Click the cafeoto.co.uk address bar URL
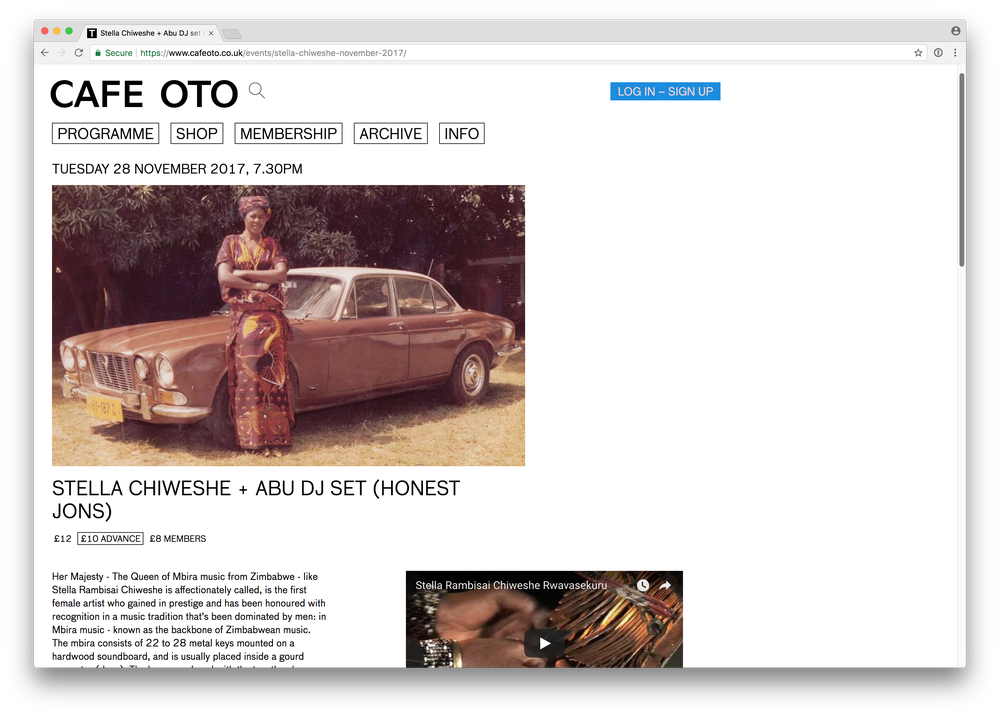This screenshot has height=716, width=1000. [273, 53]
